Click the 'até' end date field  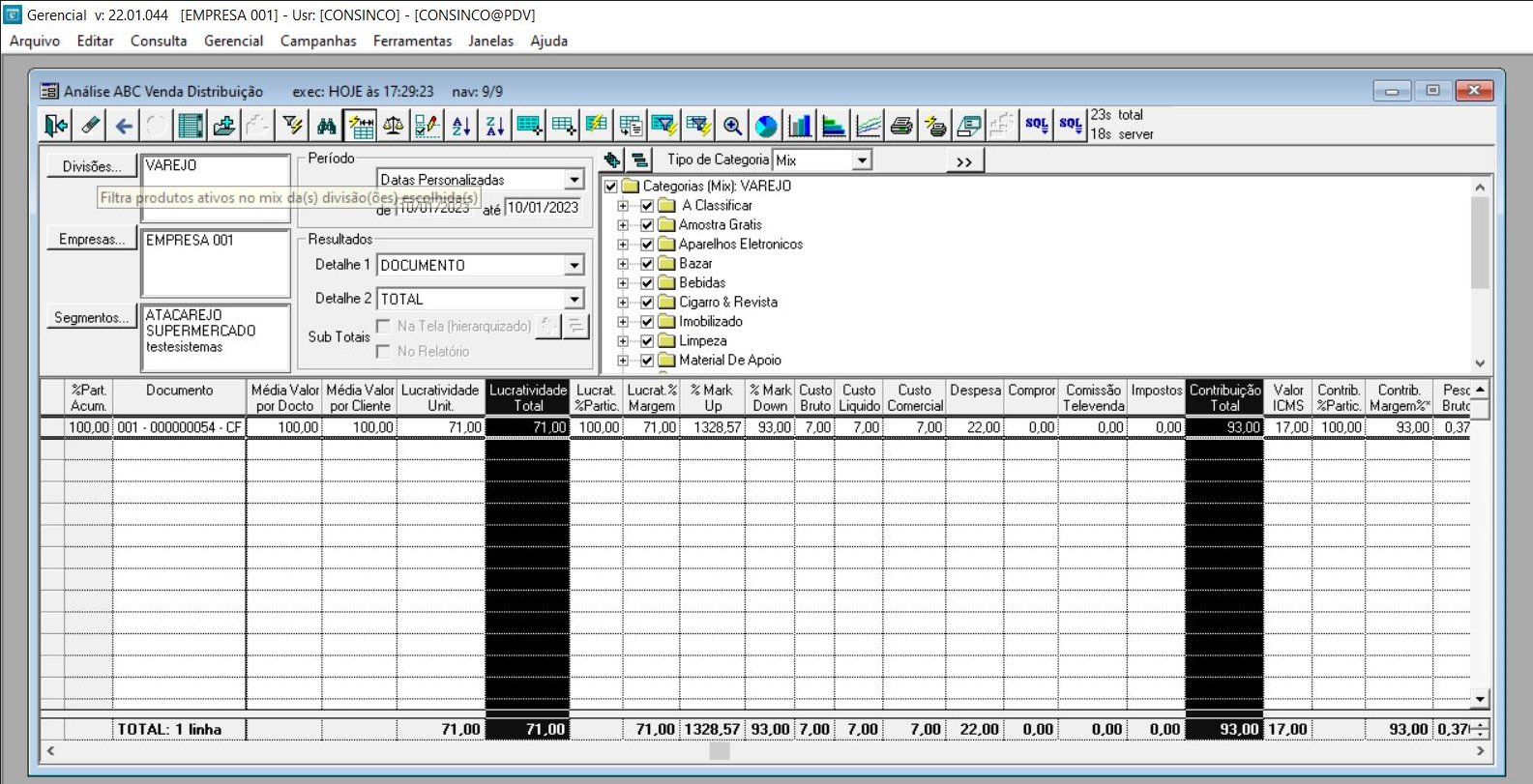[543, 208]
